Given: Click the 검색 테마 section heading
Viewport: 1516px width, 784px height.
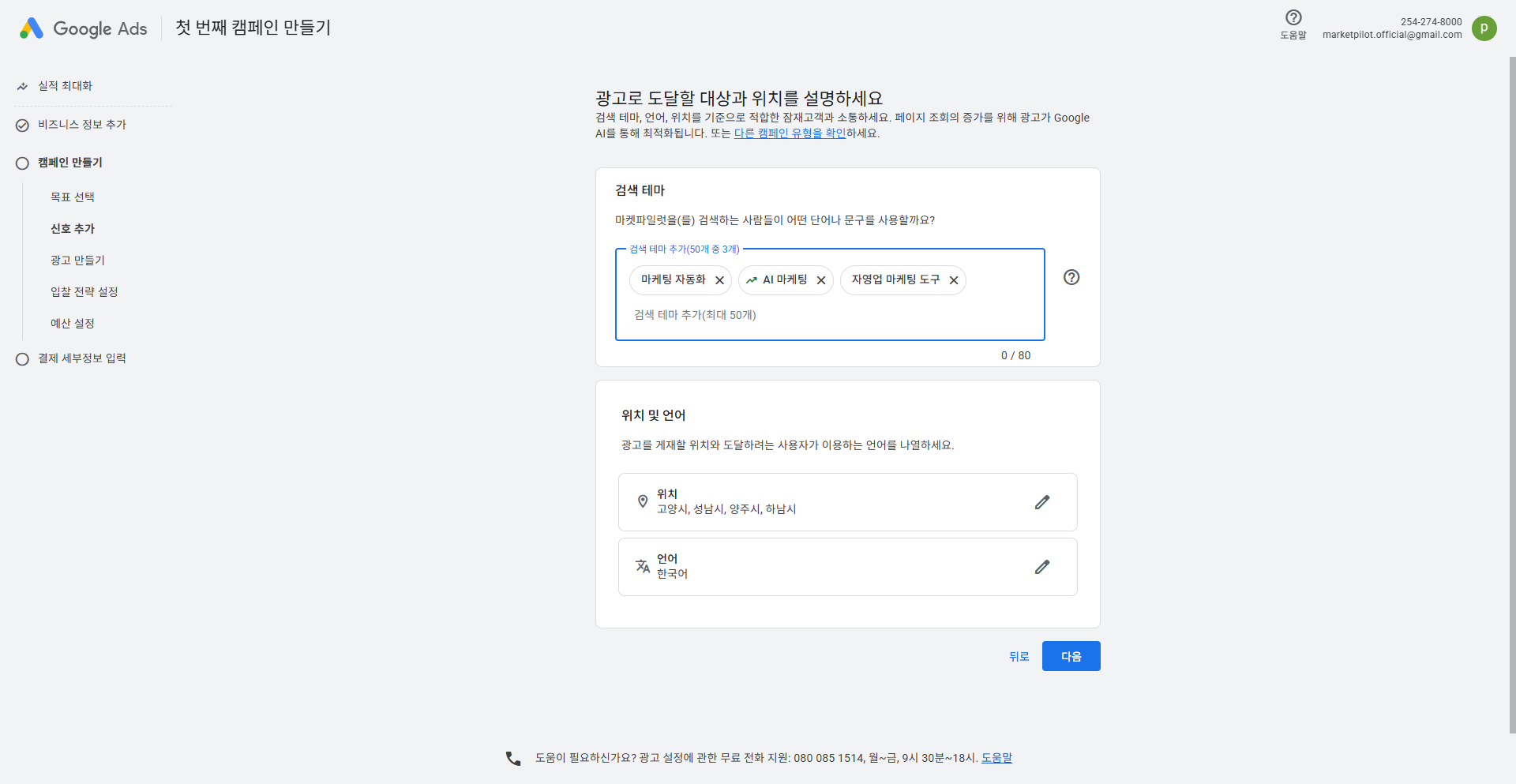Looking at the screenshot, I should (x=640, y=190).
